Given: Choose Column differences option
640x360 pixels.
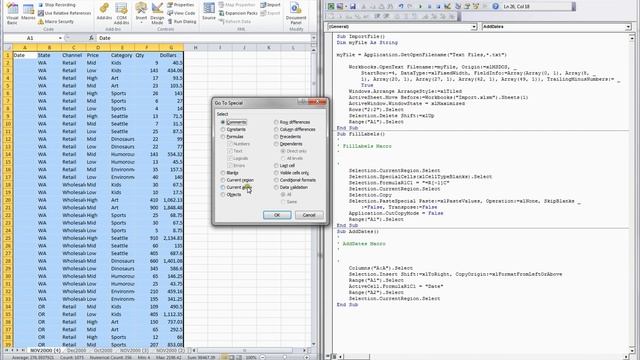Looking at the screenshot, I should click(x=295, y=129).
